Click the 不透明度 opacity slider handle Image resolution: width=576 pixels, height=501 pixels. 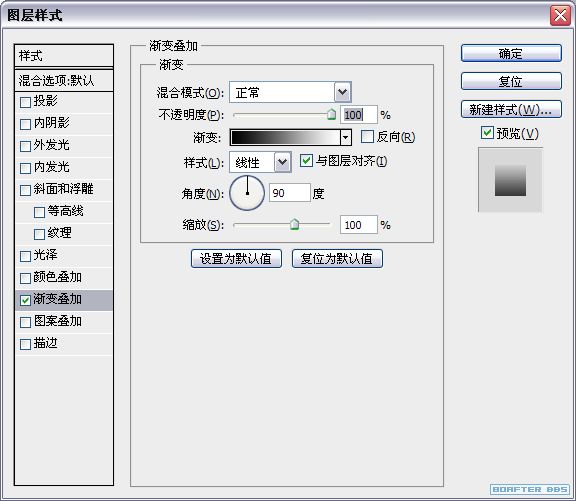pos(331,114)
